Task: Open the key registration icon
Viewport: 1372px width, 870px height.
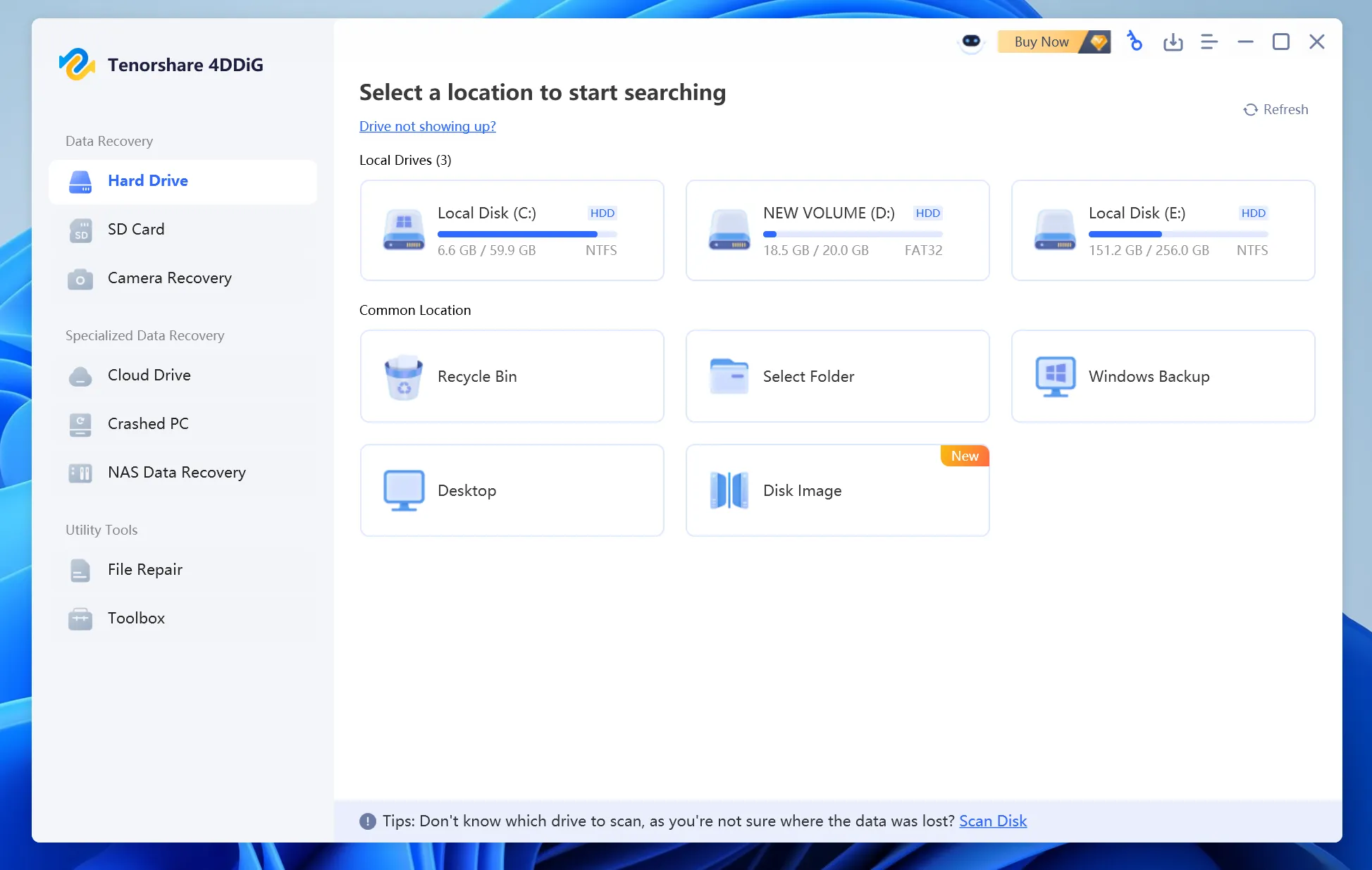Action: click(x=1135, y=42)
